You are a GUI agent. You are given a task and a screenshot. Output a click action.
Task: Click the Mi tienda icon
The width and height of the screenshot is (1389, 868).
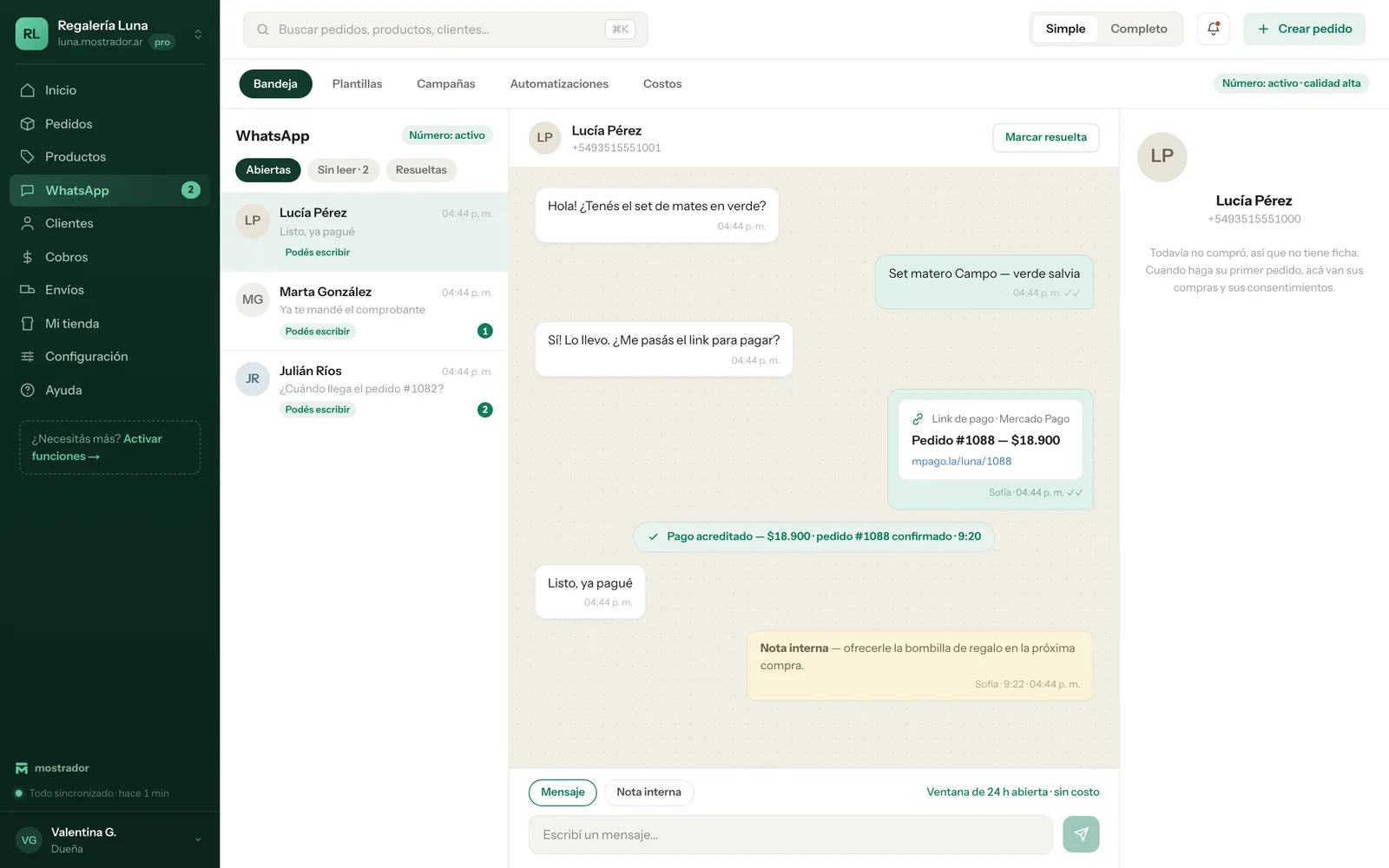pos(28,324)
